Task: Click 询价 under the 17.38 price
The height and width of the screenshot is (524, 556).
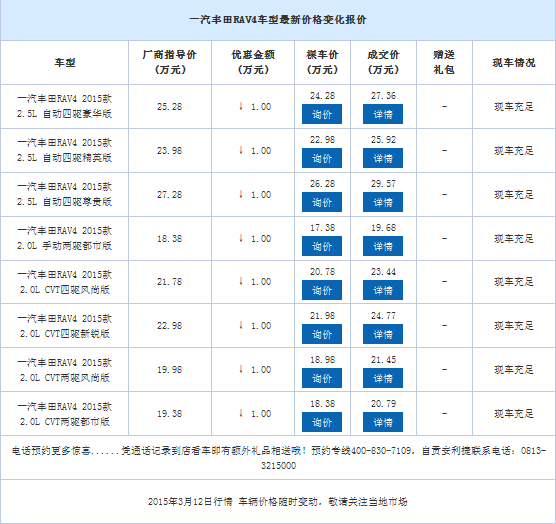Action: point(322,246)
